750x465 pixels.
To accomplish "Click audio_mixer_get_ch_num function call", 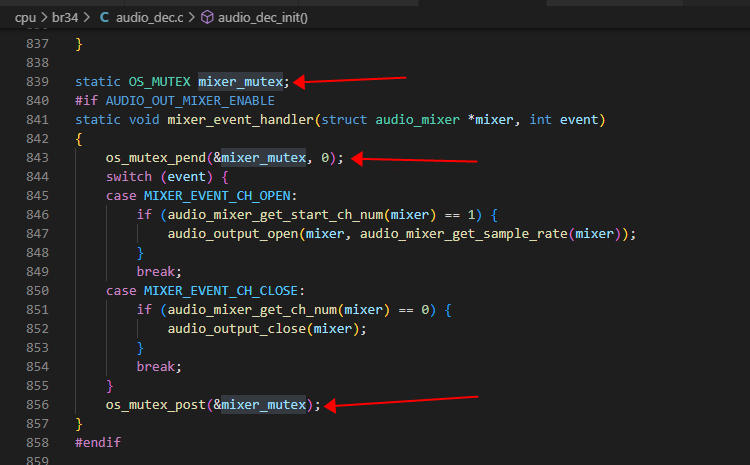I will [252, 310].
